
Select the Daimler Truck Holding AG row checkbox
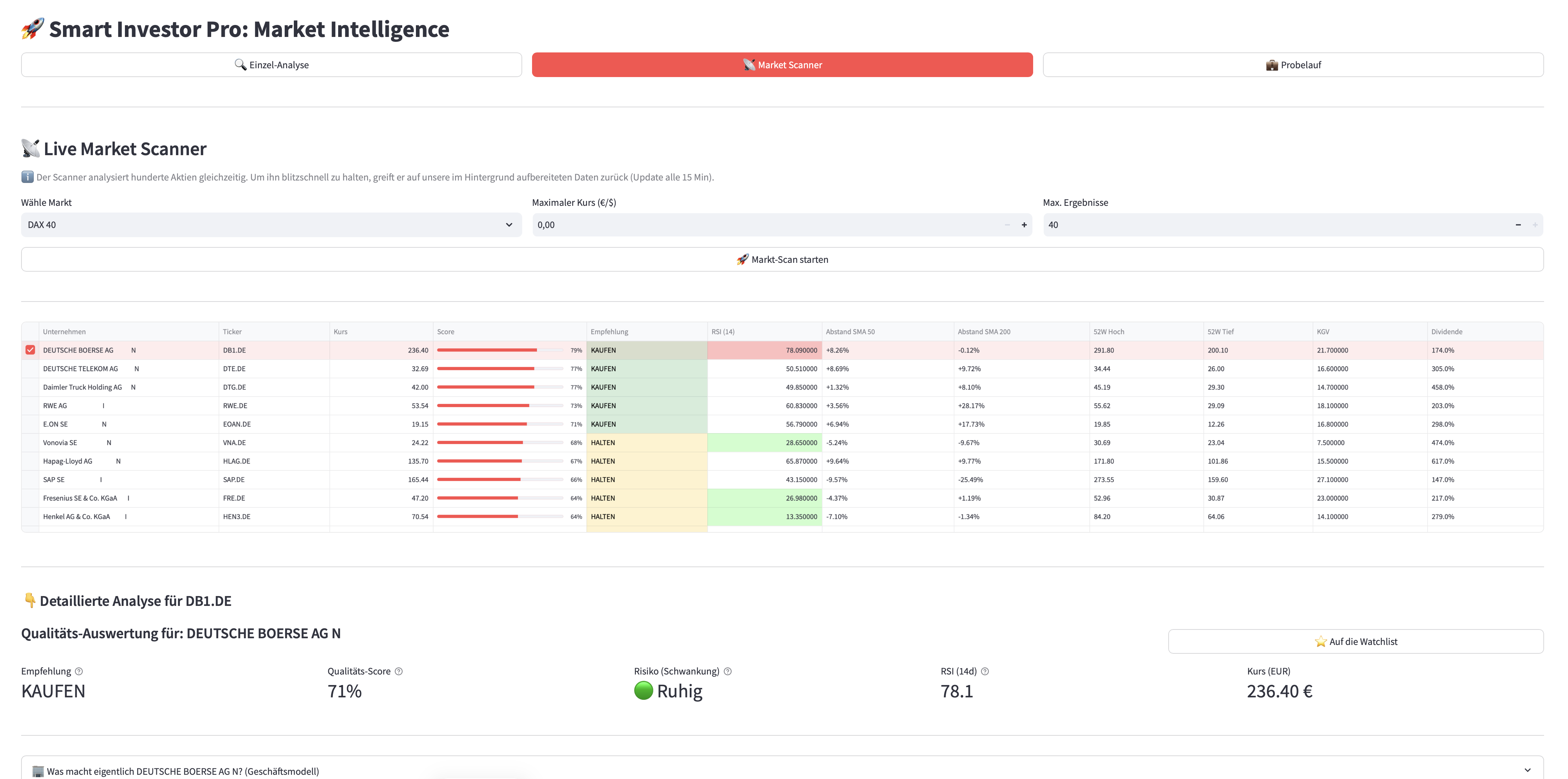tap(30, 387)
